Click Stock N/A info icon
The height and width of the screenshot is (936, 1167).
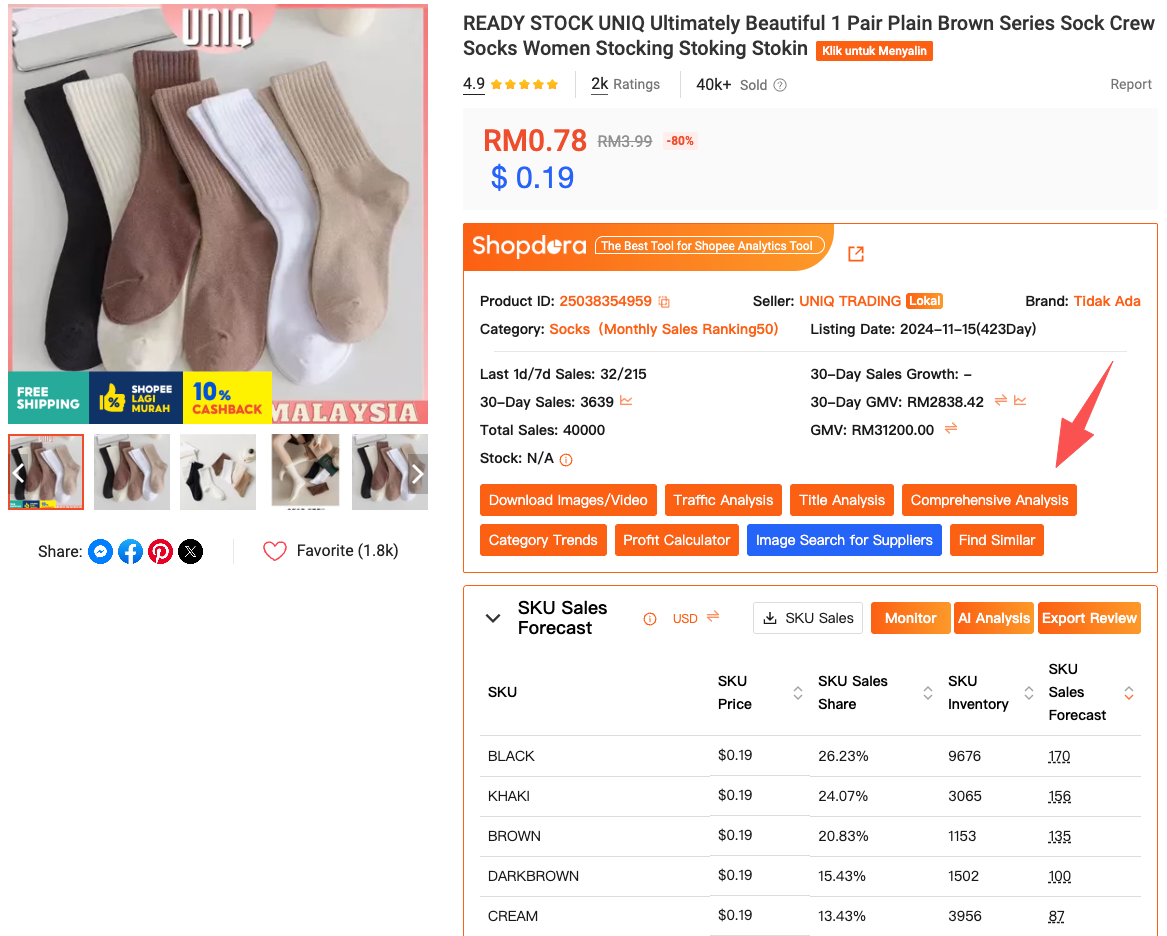[x=566, y=460]
